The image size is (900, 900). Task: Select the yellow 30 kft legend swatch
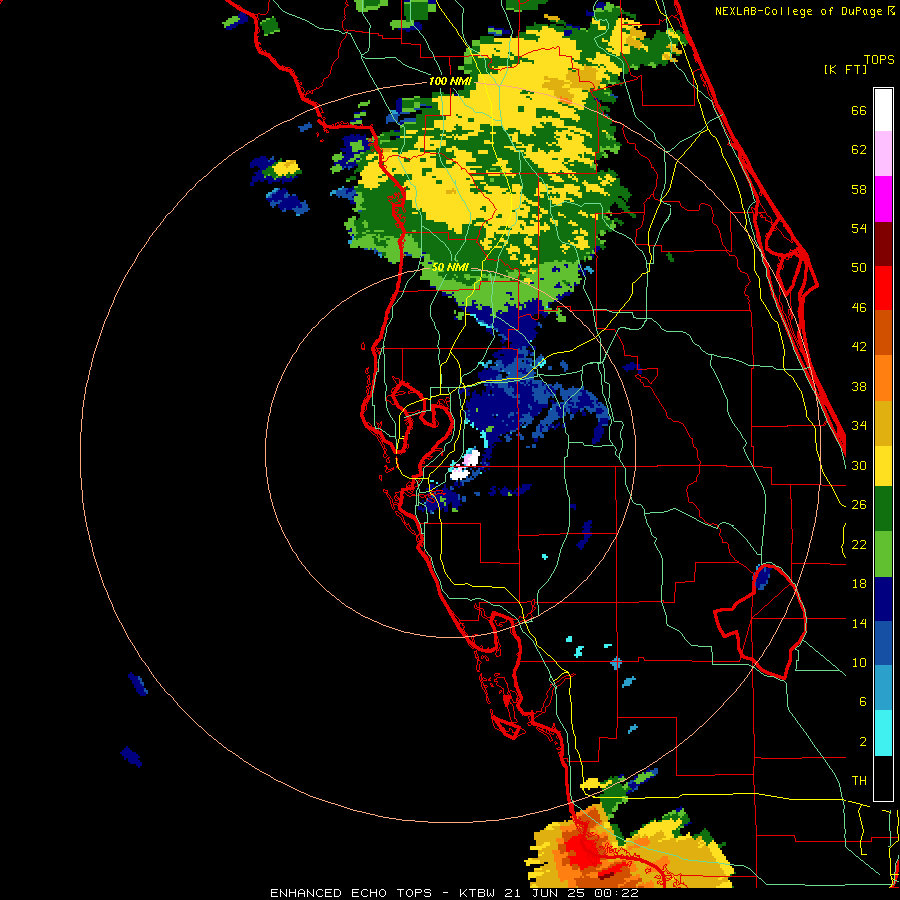point(883,466)
